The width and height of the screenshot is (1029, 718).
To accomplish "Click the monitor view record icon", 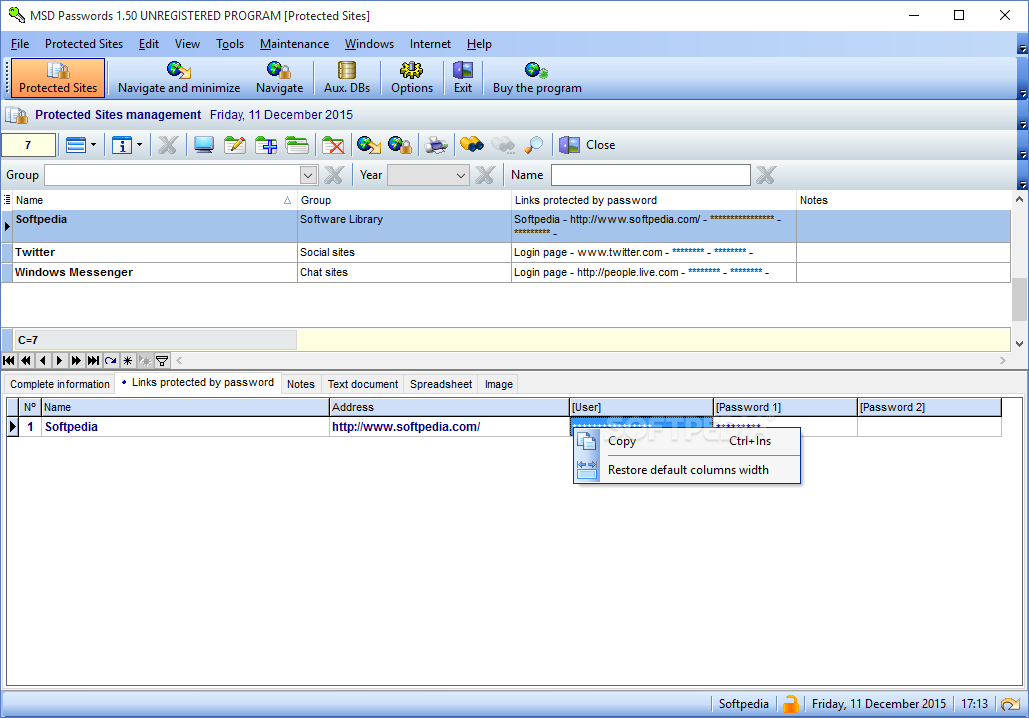I will pyautogui.click(x=203, y=145).
